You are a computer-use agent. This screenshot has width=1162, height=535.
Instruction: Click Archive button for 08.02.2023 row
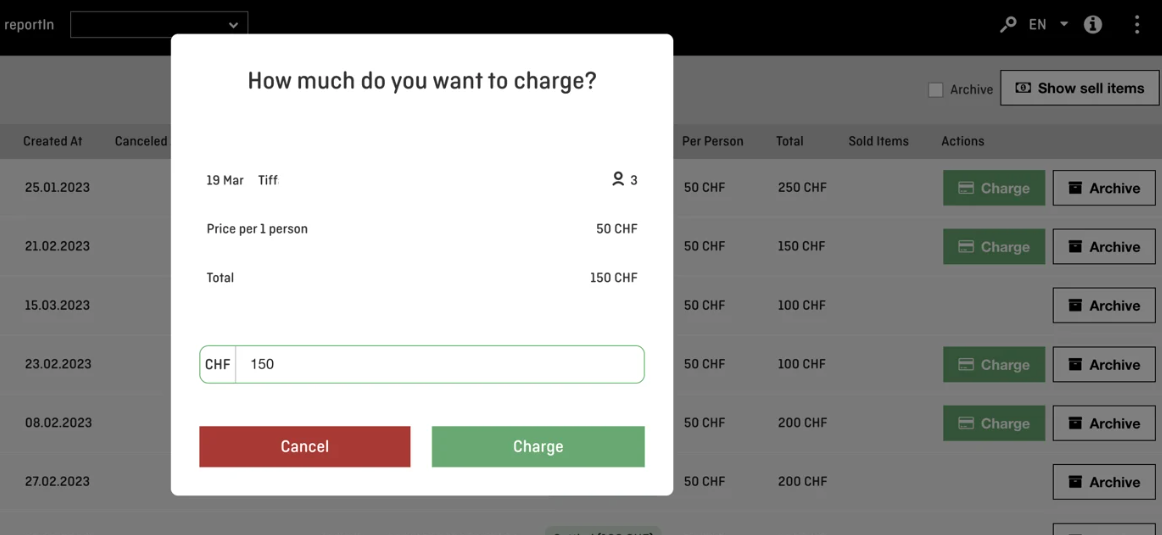coord(1104,423)
